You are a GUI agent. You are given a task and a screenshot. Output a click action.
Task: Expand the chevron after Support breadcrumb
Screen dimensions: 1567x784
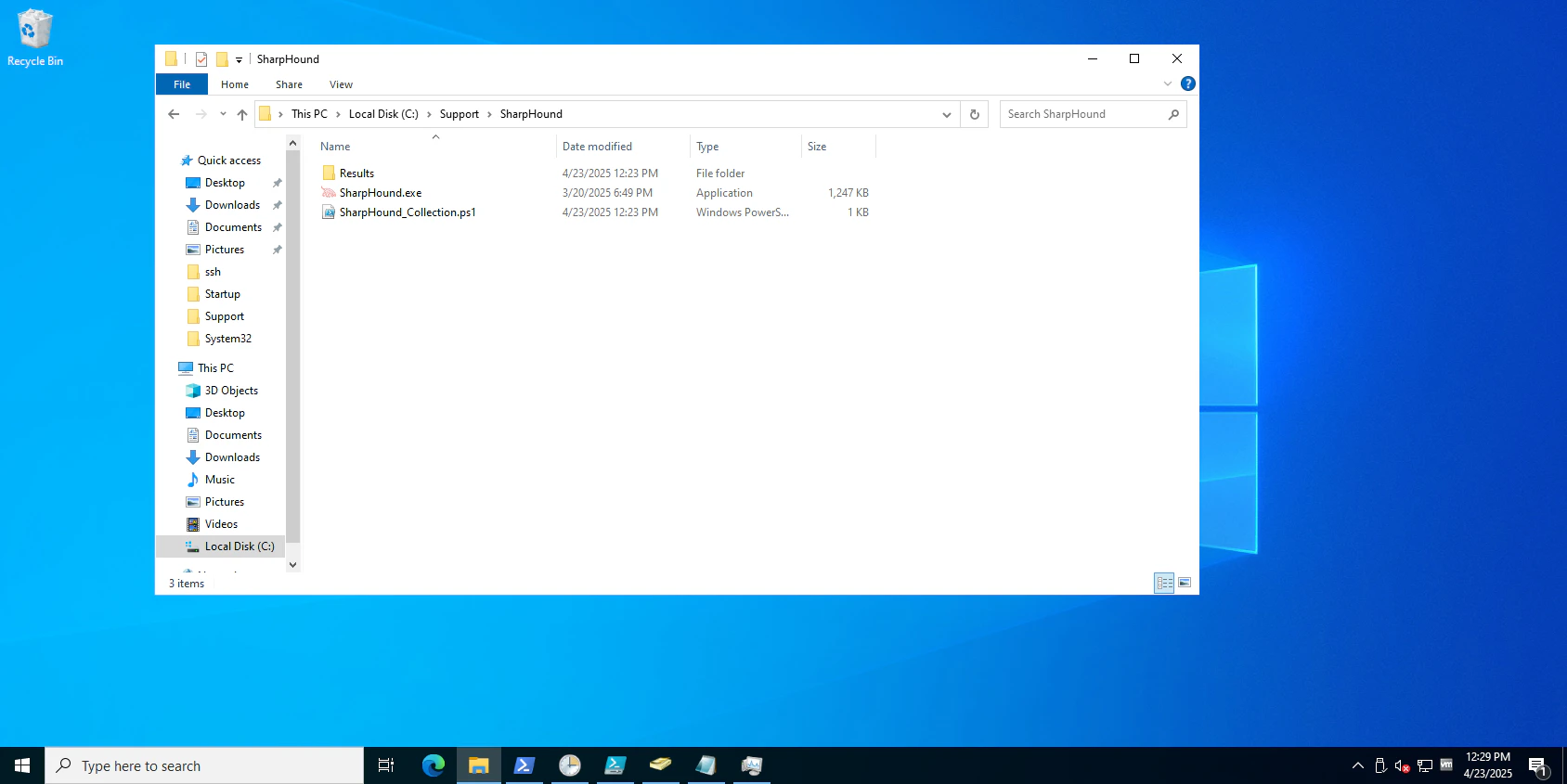click(489, 114)
